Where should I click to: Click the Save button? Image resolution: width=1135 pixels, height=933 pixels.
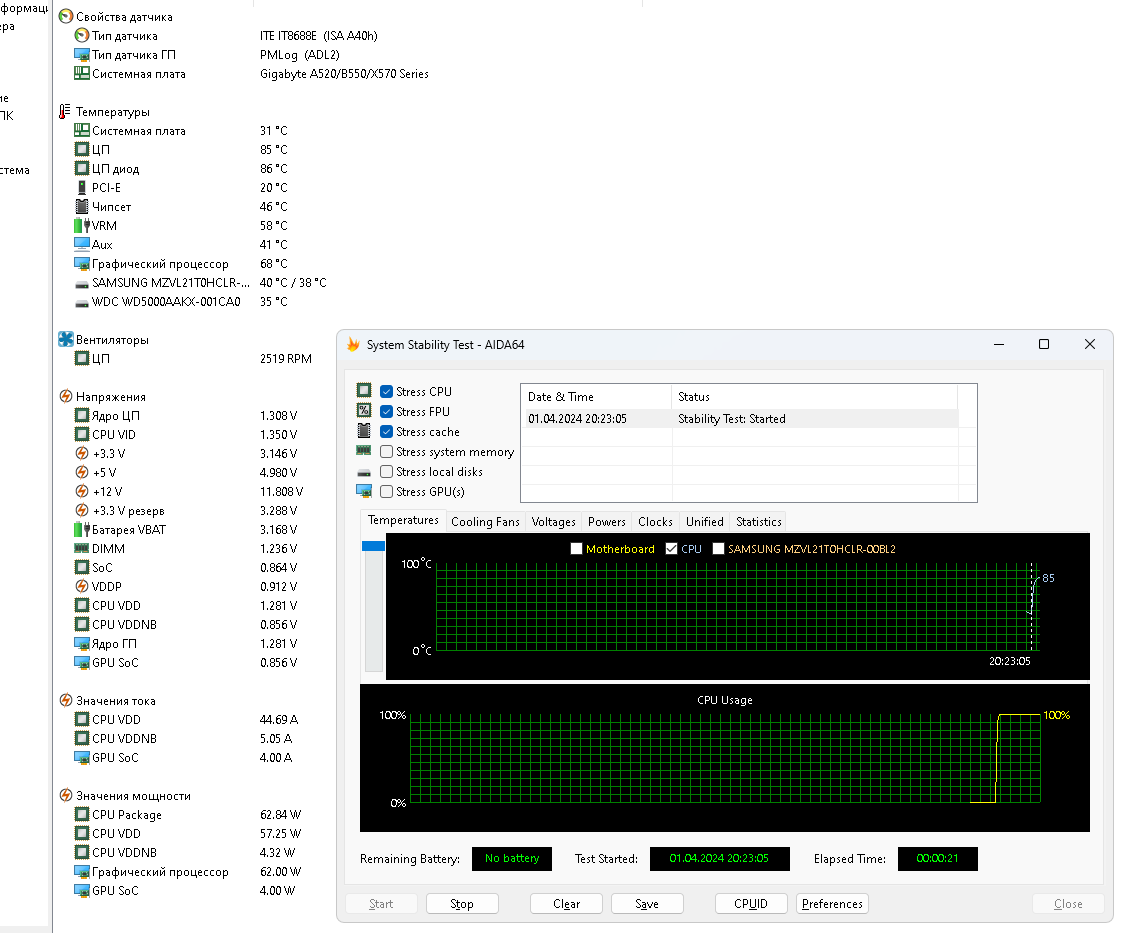pyautogui.click(x=647, y=903)
